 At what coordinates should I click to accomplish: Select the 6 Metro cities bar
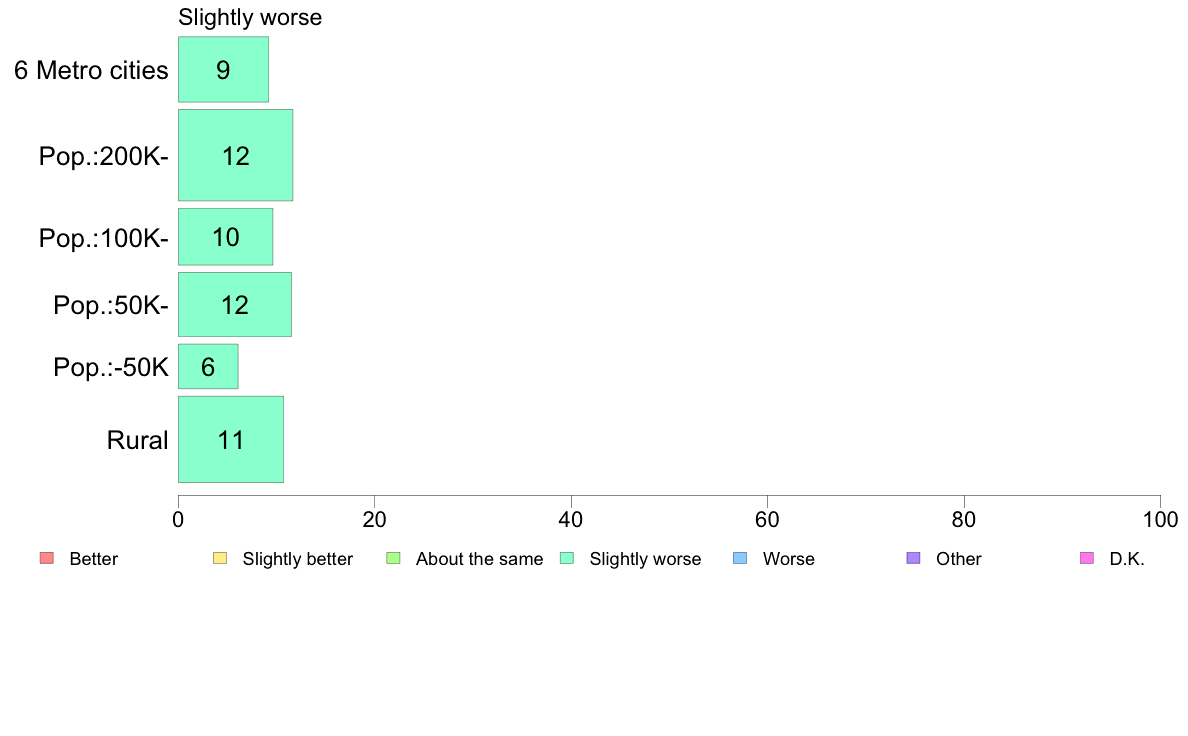click(x=224, y=70)
